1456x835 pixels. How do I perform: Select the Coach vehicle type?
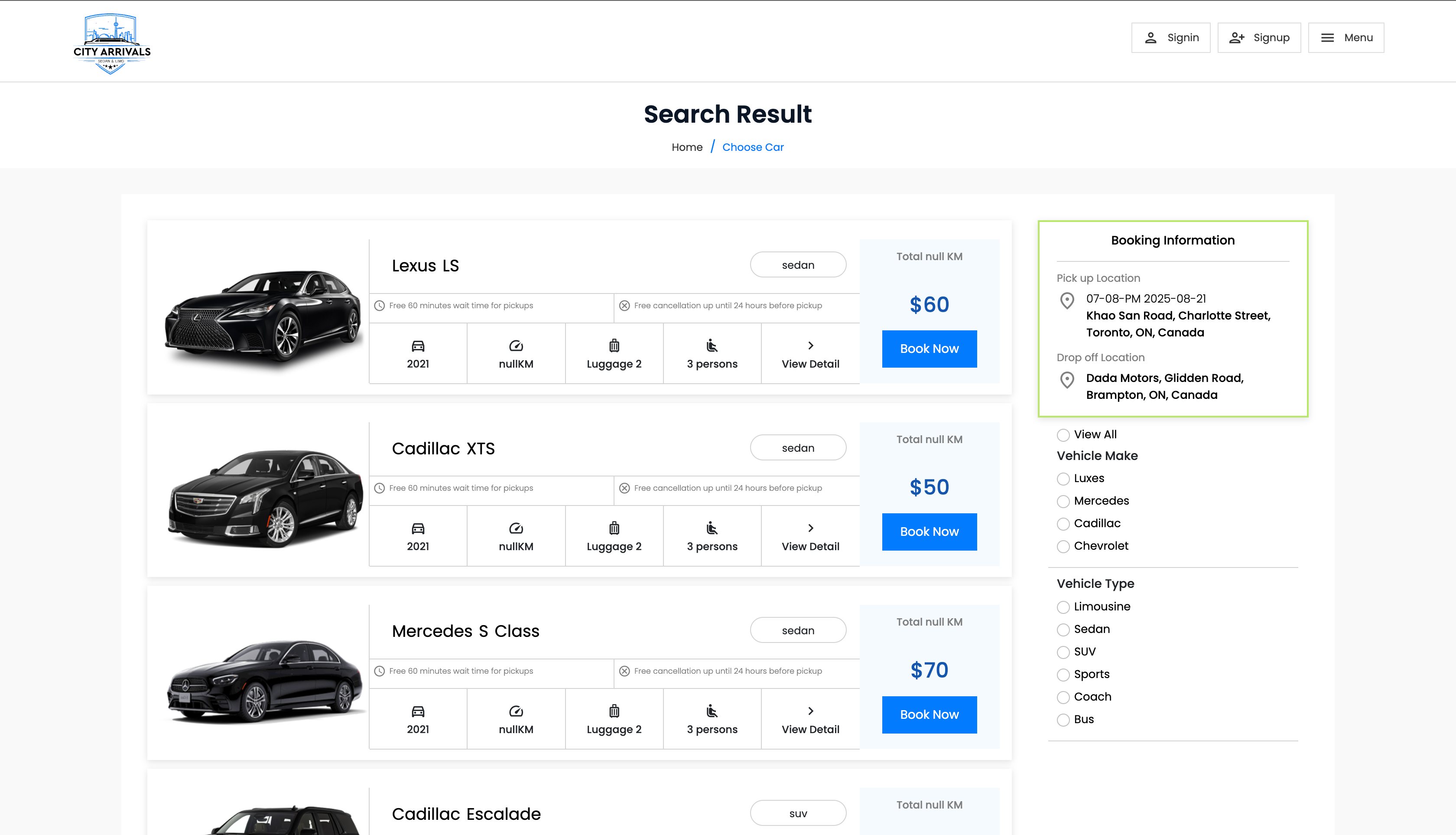pos(1063,698)
